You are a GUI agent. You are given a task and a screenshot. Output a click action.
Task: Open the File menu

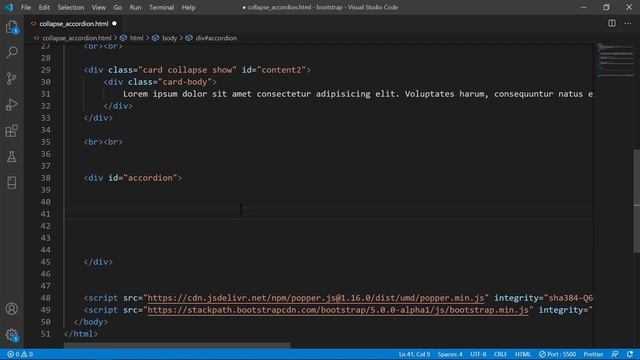pyautogui.click(x=26, y=7)
